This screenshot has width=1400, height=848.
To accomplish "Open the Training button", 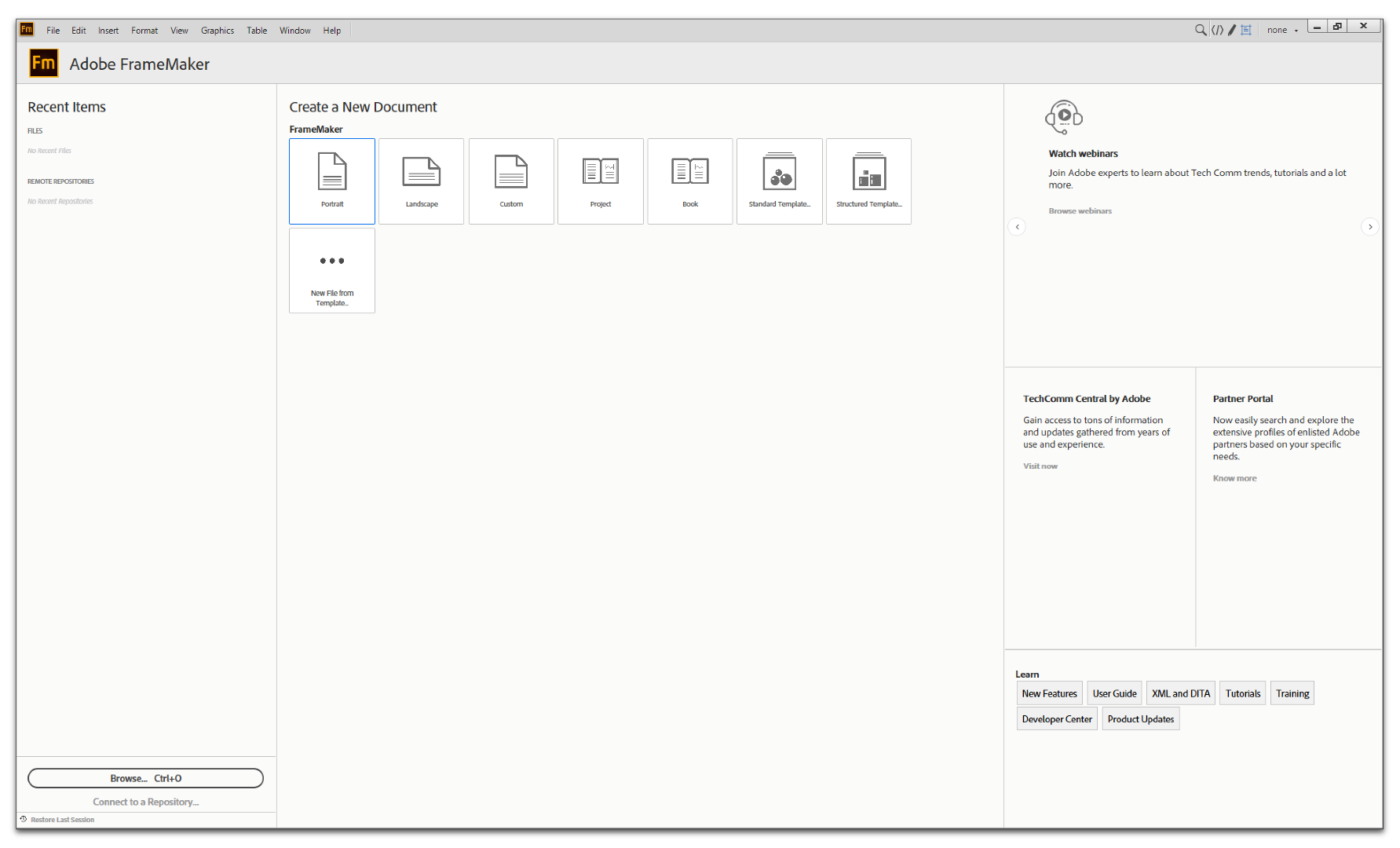I will click(x=1292, y=693).
